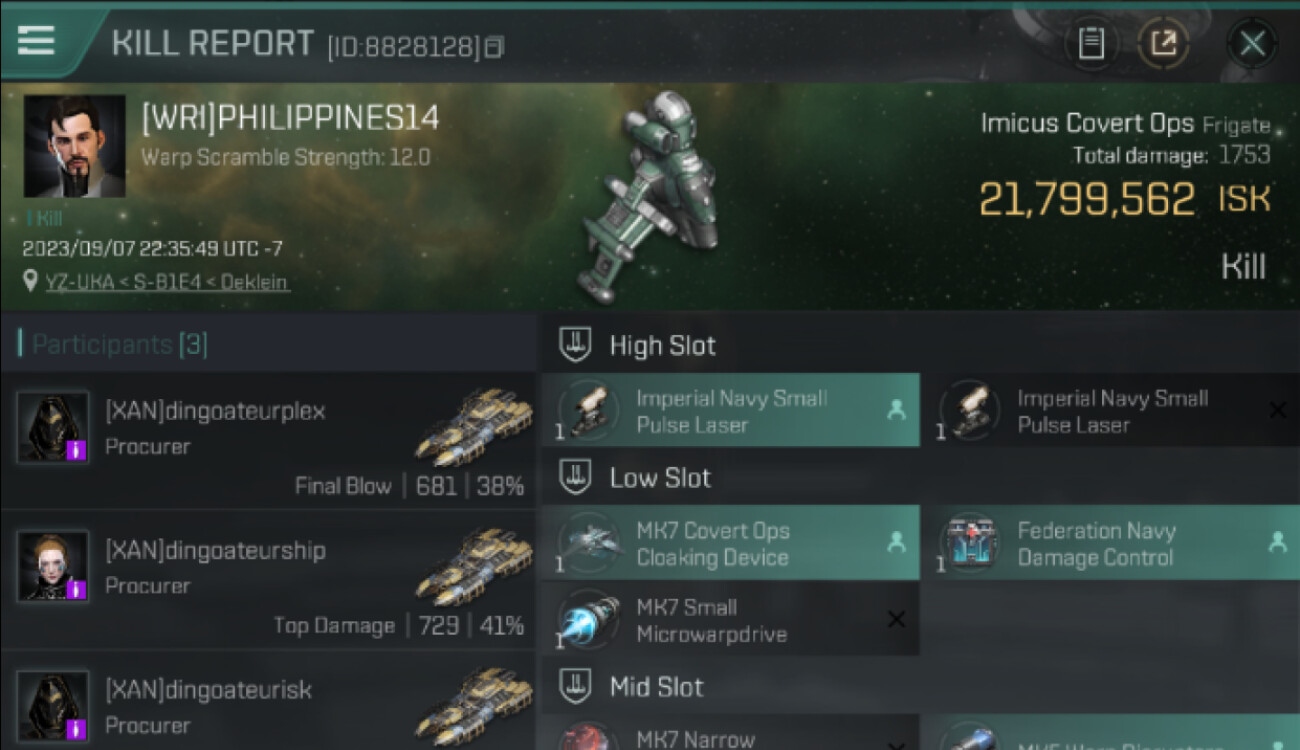Open the clipboard notes icon
This screenshot has width=1300, height=750.
pyautogui.click(x=1091, y=43)
